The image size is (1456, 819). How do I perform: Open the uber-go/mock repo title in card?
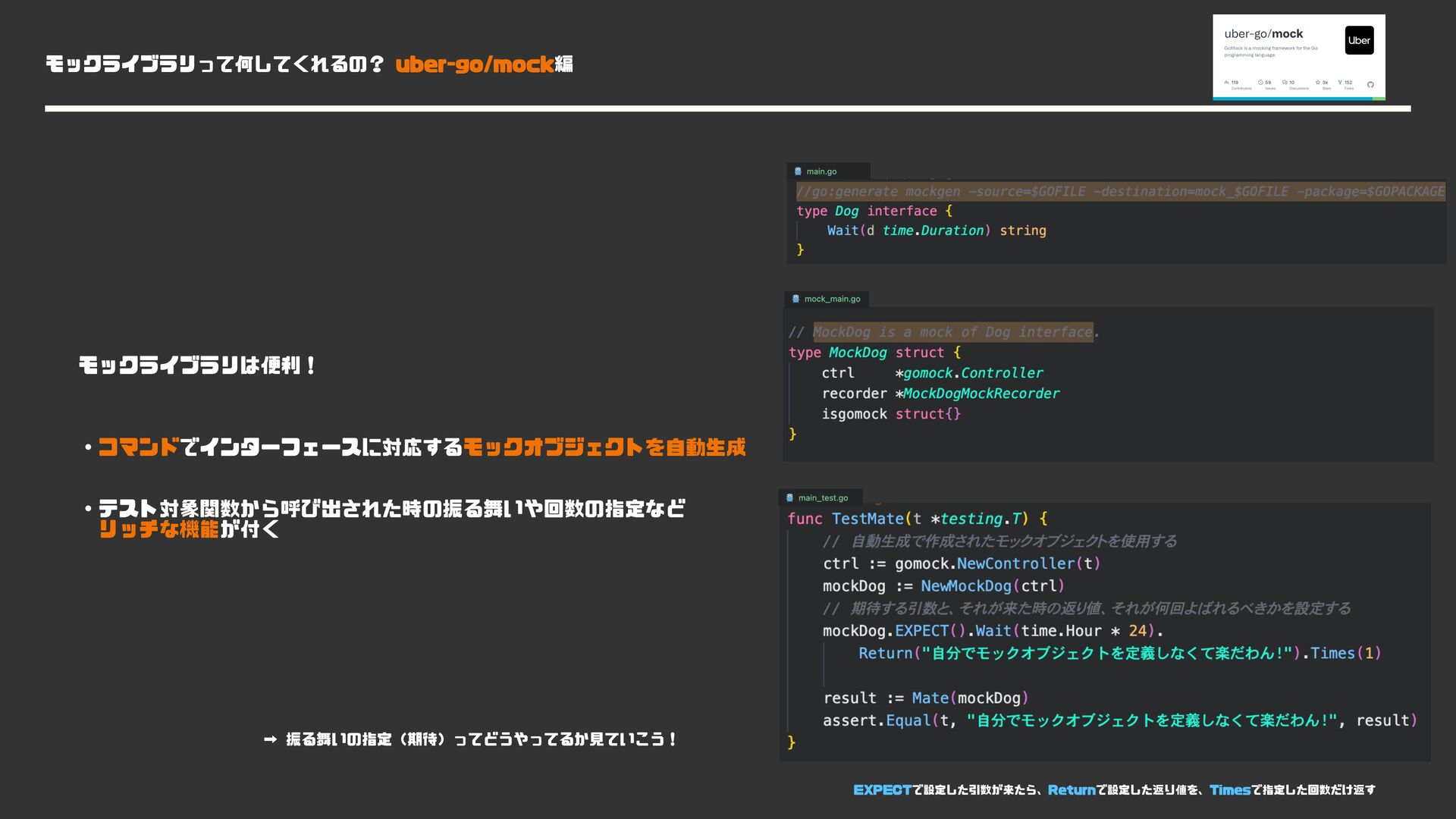pos(1263,33)
